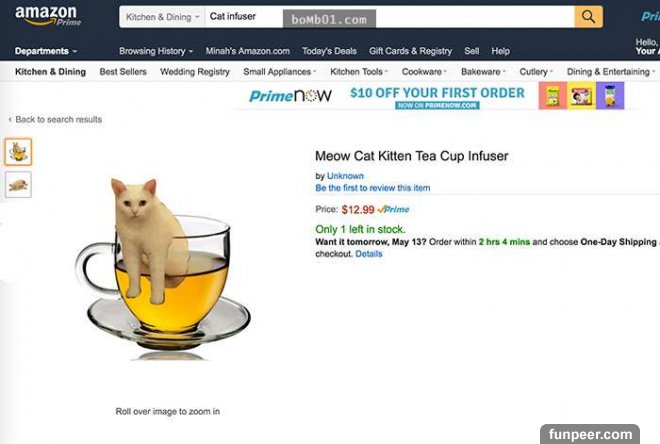The width and height of the screenshot is (660, 444).
Task: Follow the Back to search results link
Action: [x=56, y=120]
